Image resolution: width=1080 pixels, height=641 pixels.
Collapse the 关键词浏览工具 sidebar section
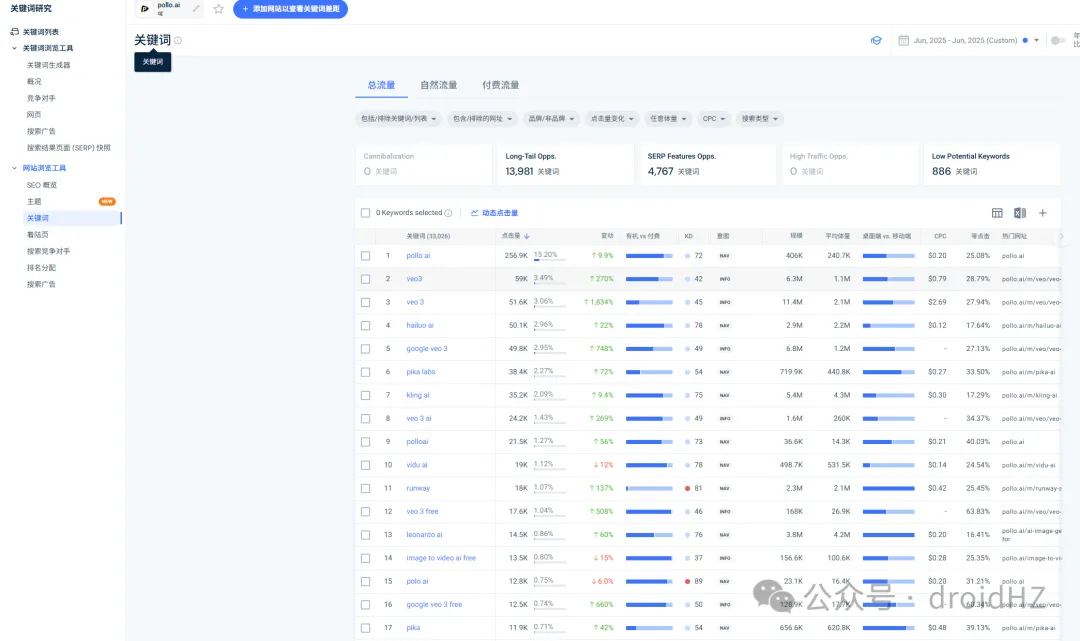(x=15, y=48)
